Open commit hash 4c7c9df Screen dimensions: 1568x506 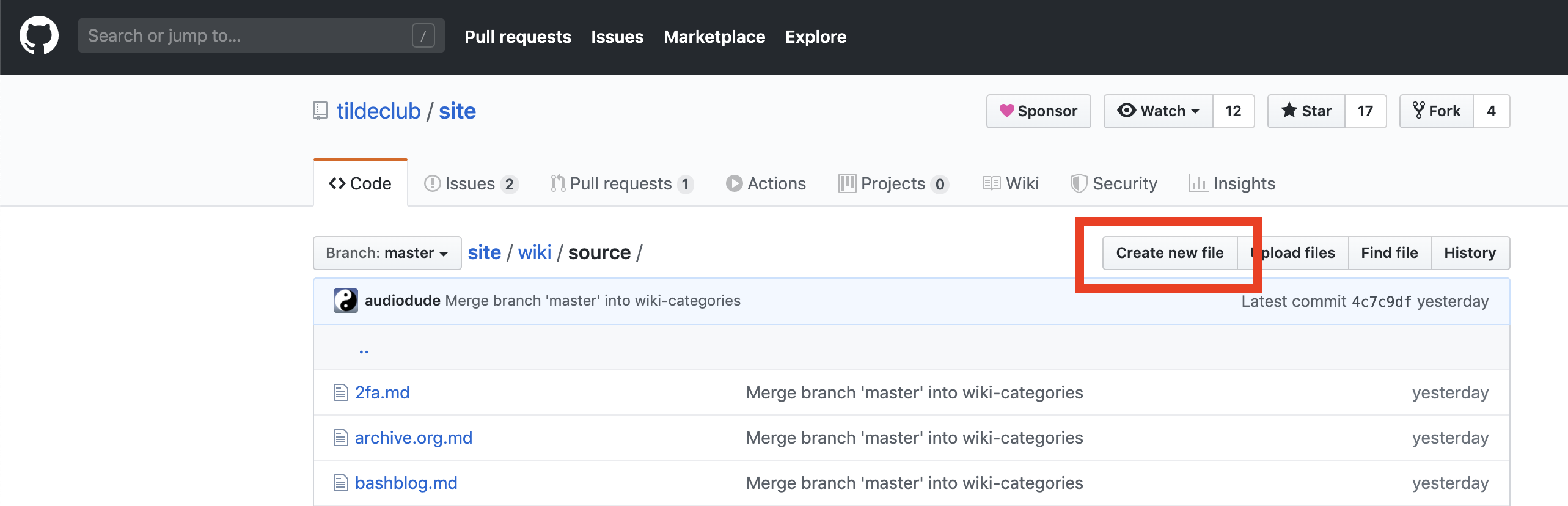(x=1381, y=301)
